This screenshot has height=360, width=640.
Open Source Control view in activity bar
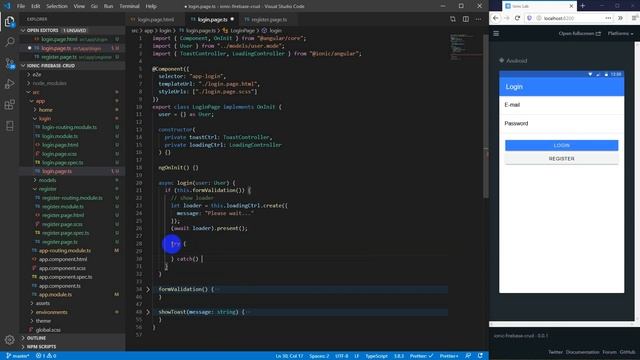pos(9,63)
